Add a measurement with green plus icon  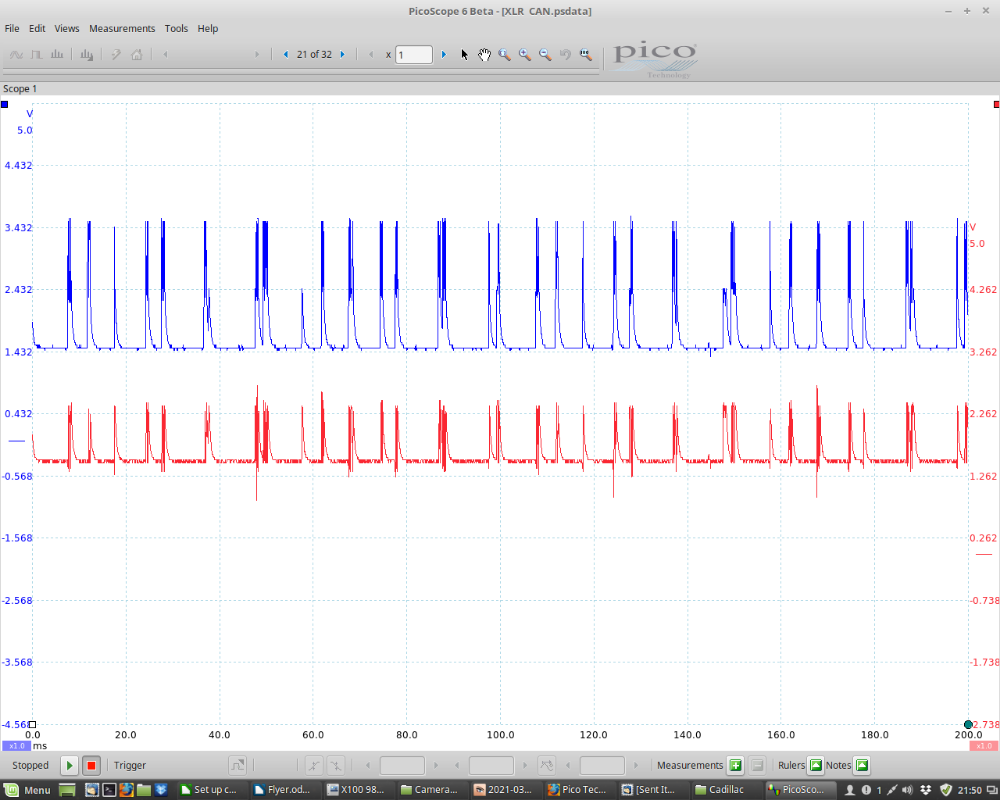coord(735,765)
